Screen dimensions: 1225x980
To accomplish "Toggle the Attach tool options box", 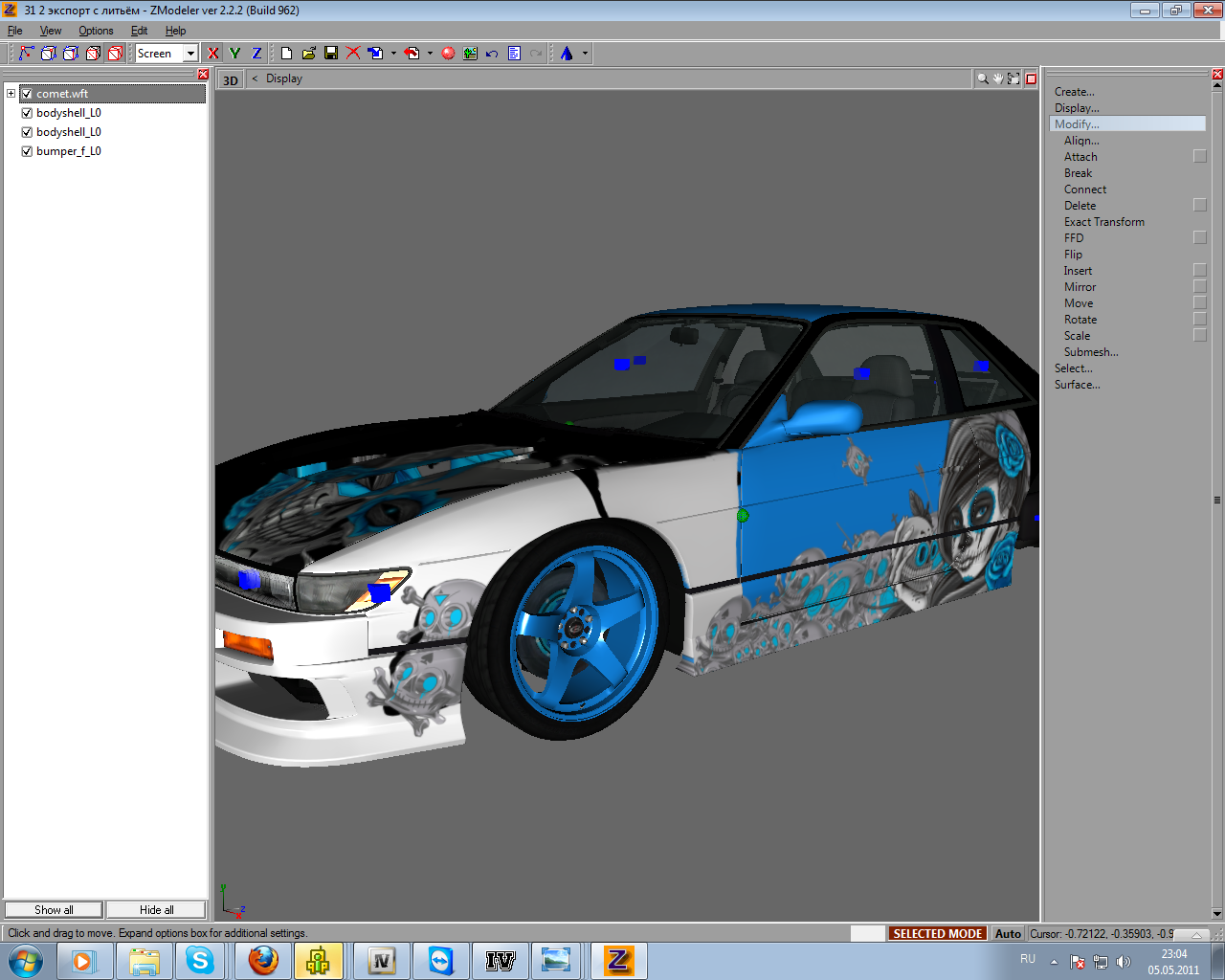I will tap(1200, 157).
